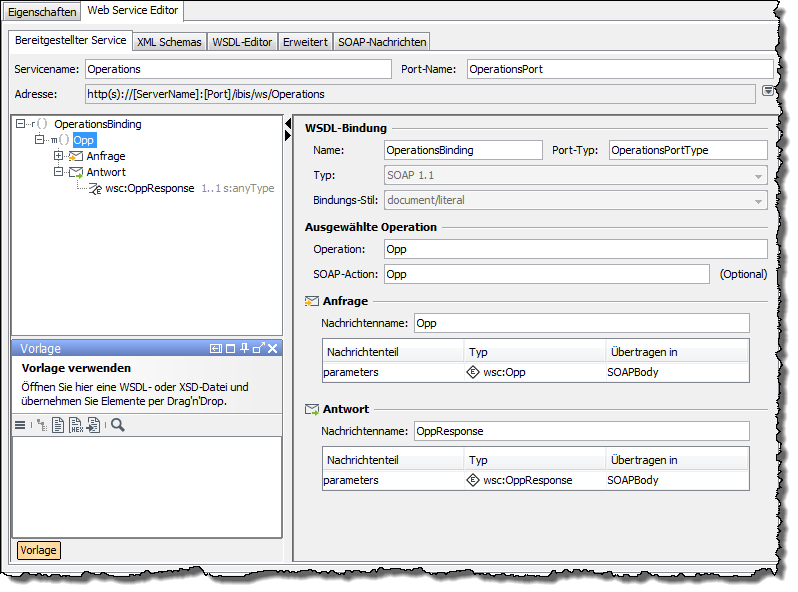Expand the Anfrage tree node
Image resolution: width=798 pixels, height=592 pixels.
58,156
